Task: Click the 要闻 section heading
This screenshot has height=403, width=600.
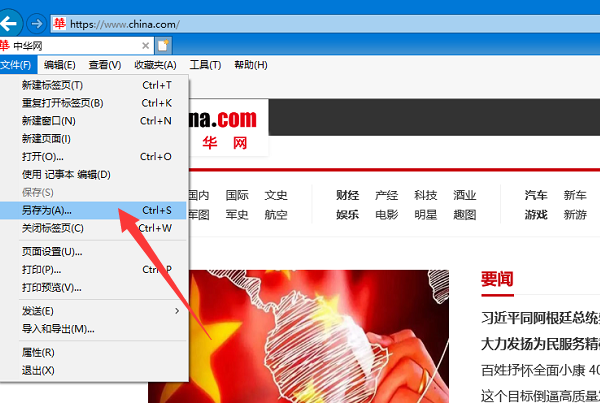Action: pyautogui.click(x=497, y=279)
